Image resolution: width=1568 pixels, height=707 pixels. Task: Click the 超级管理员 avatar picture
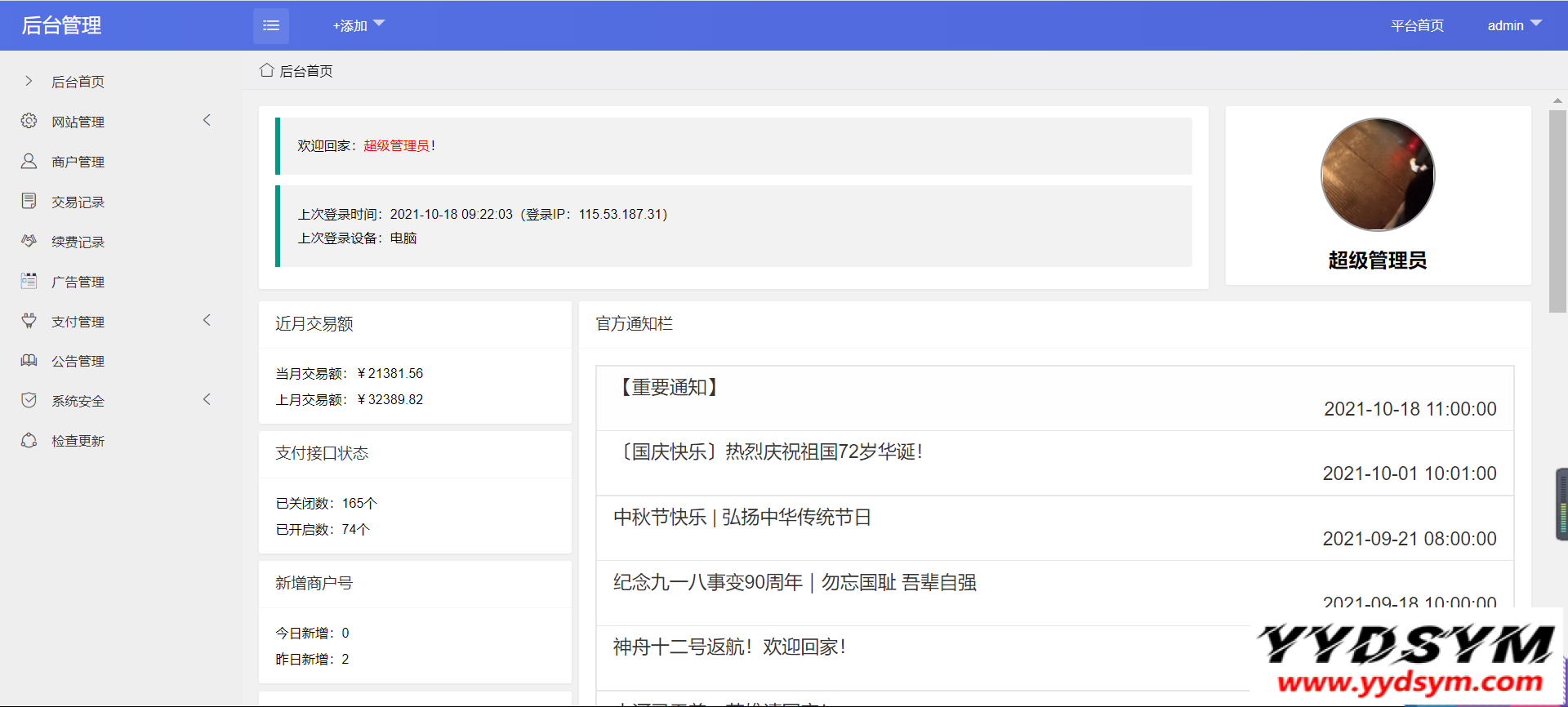(x=1377, y=175)
